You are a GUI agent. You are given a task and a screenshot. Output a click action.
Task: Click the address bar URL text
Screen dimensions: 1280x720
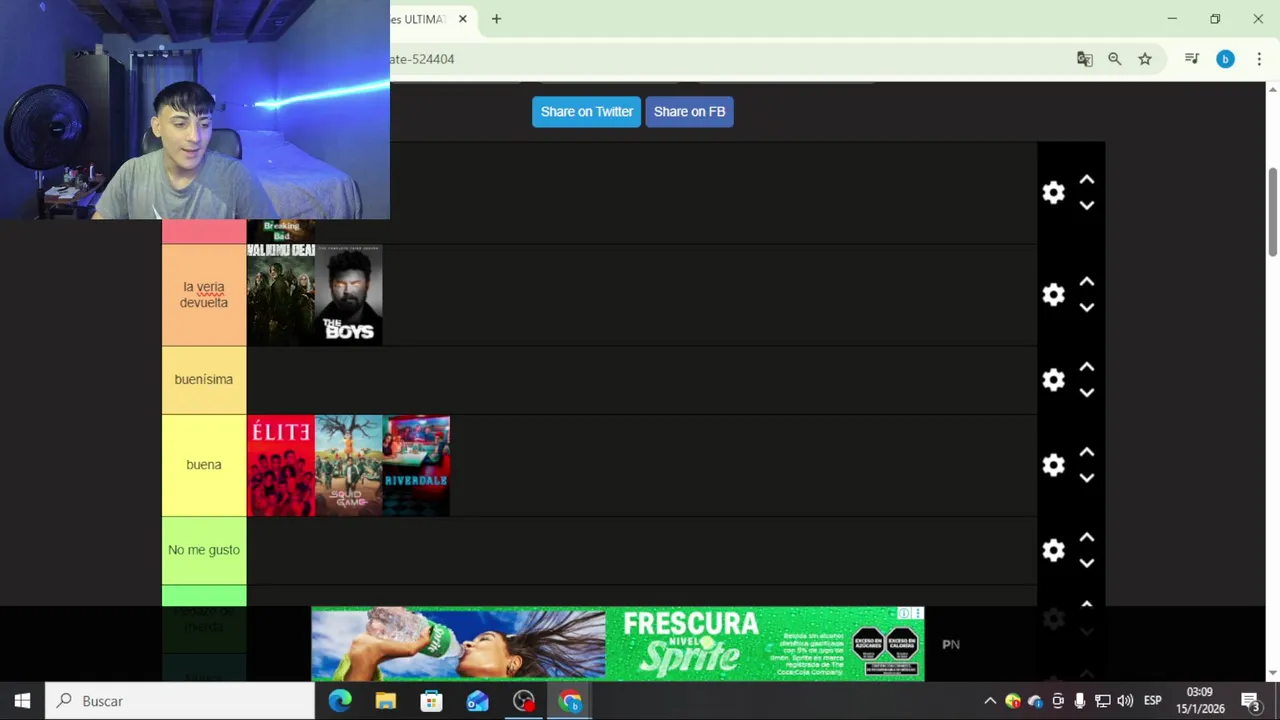(x=422, y=59)
